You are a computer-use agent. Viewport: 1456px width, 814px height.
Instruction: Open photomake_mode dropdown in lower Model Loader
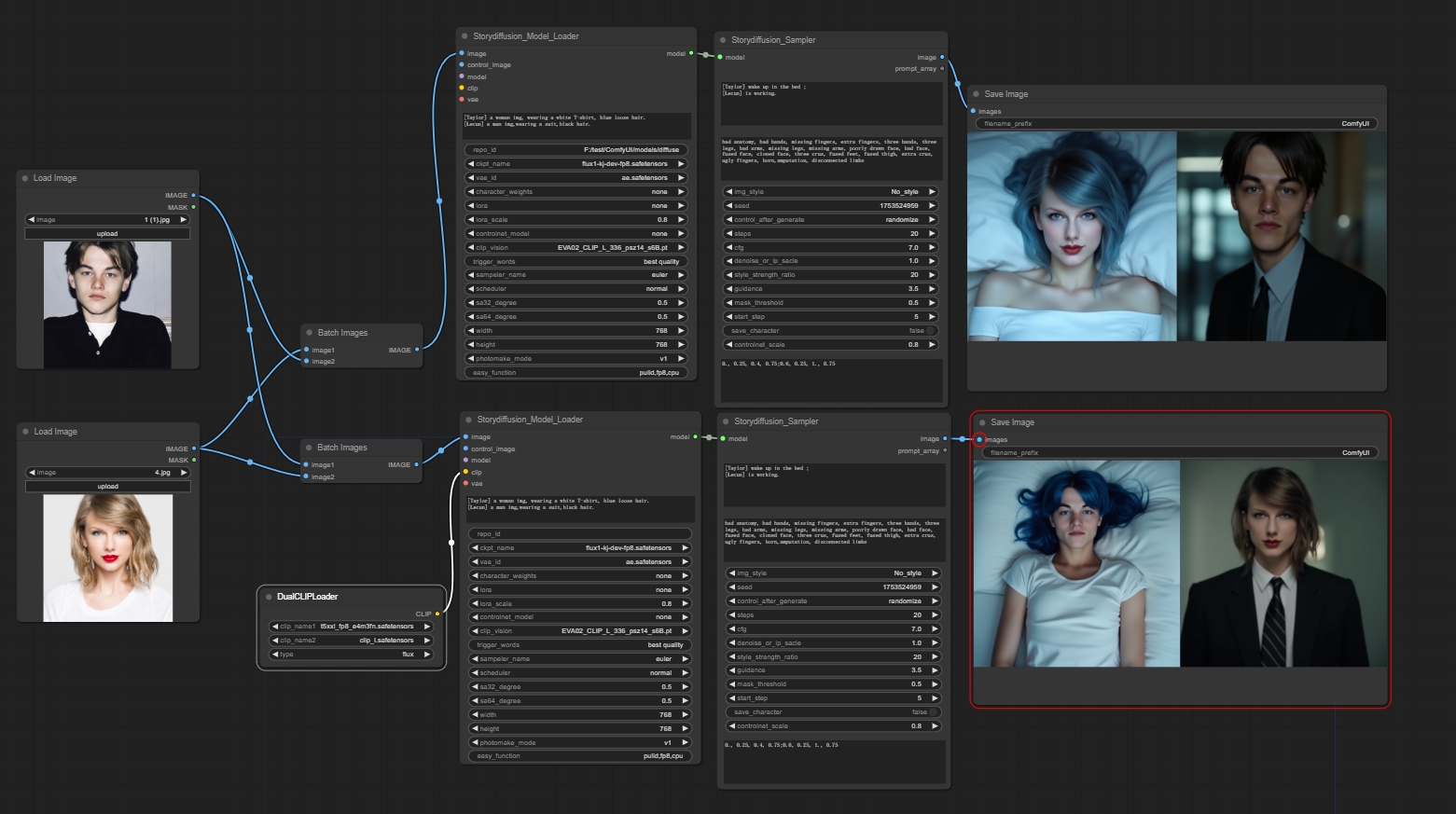pos(580,742)
